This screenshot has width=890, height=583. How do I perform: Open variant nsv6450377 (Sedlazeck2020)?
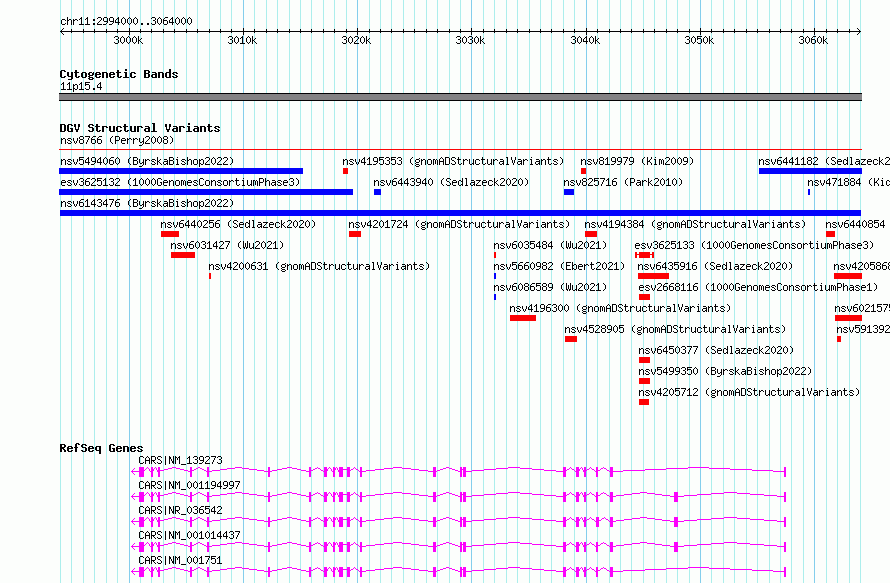716,350
